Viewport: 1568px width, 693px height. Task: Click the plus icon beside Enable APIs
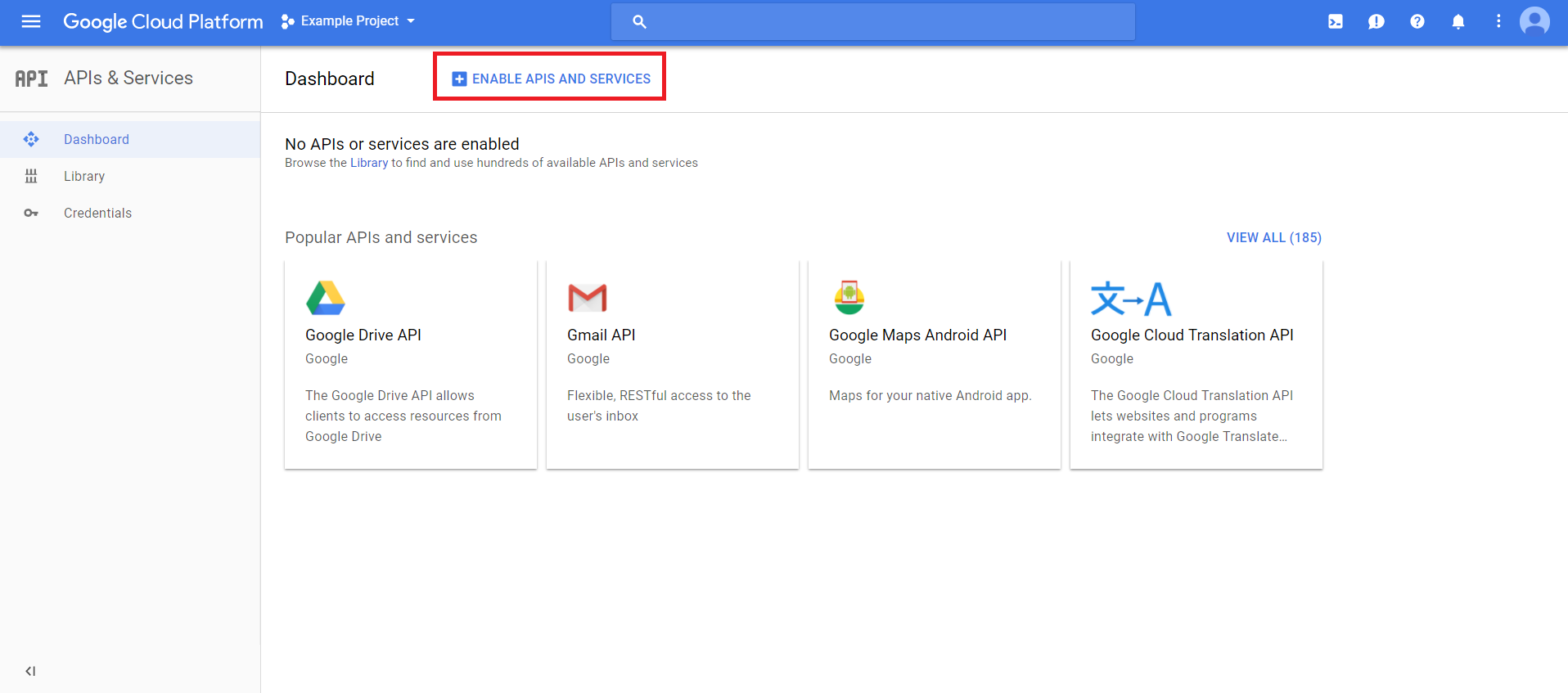tap(459, 79)
